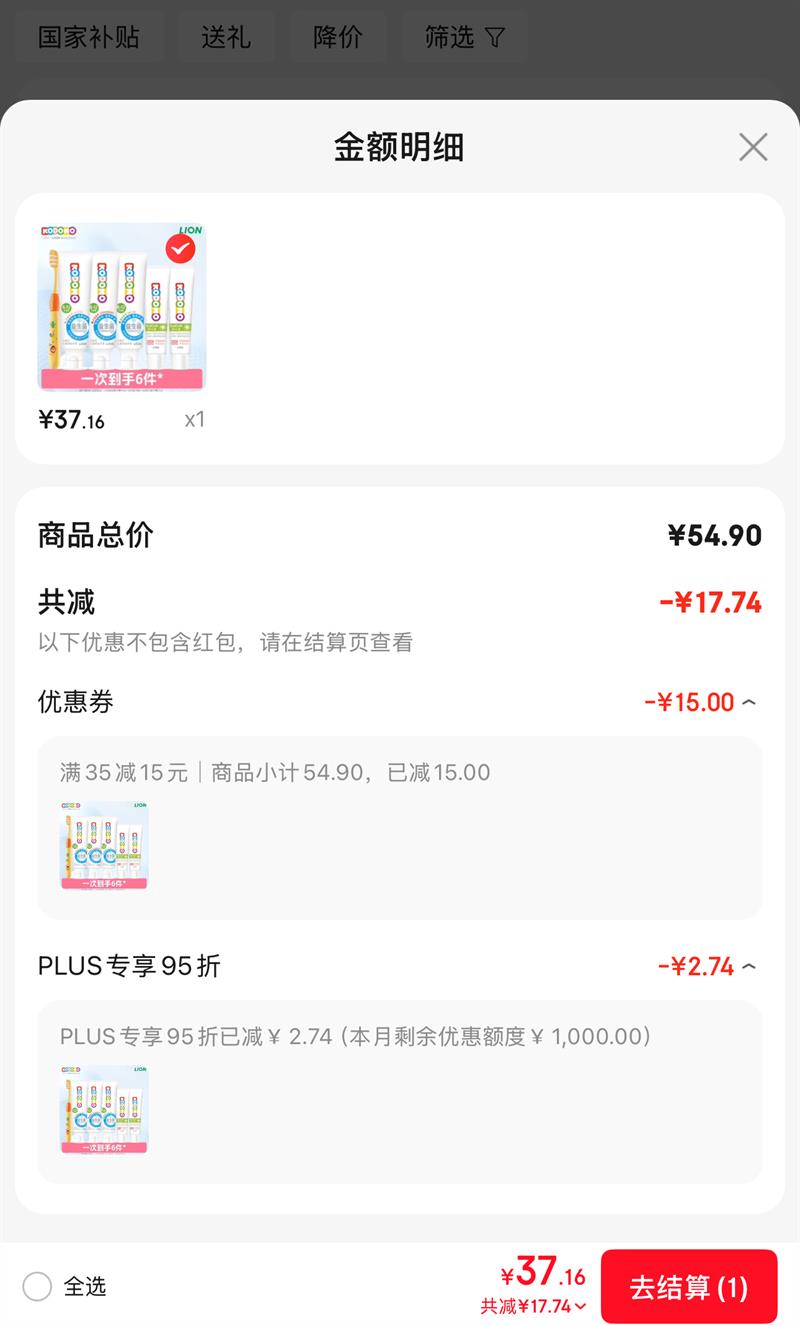This screenshot has width=800, height=1325.
Task: Open product thumbnail under PLUS专享95折 section
Action: click(104, 1109)
